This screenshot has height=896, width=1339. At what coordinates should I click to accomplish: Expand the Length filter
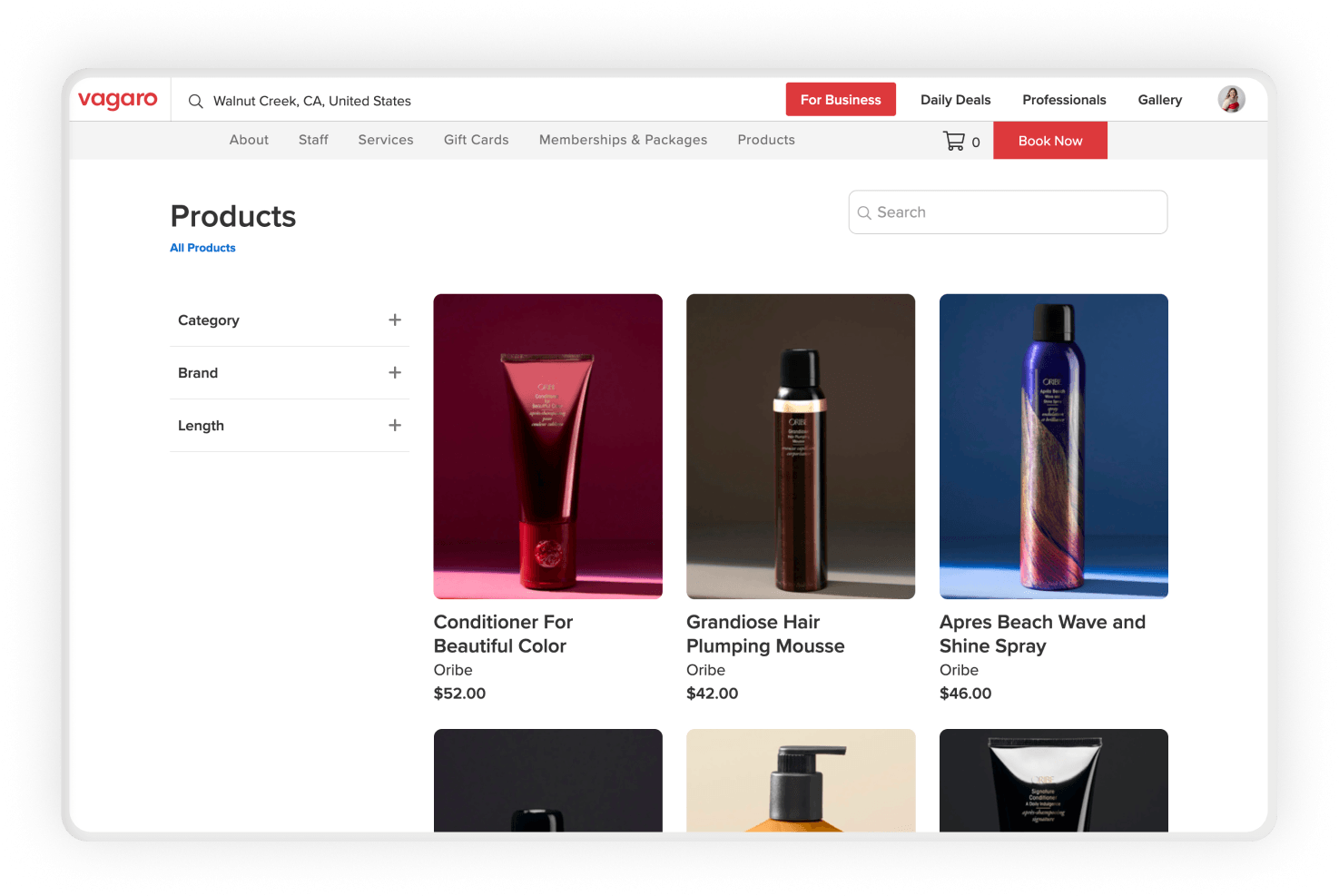pyautogui.click(x=395, y=426)
